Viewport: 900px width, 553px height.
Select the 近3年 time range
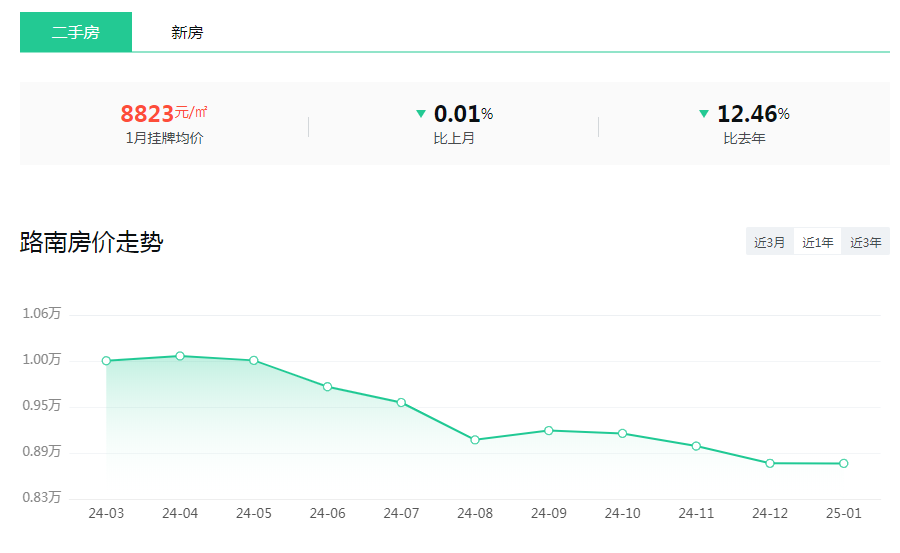tap(865, 242)
